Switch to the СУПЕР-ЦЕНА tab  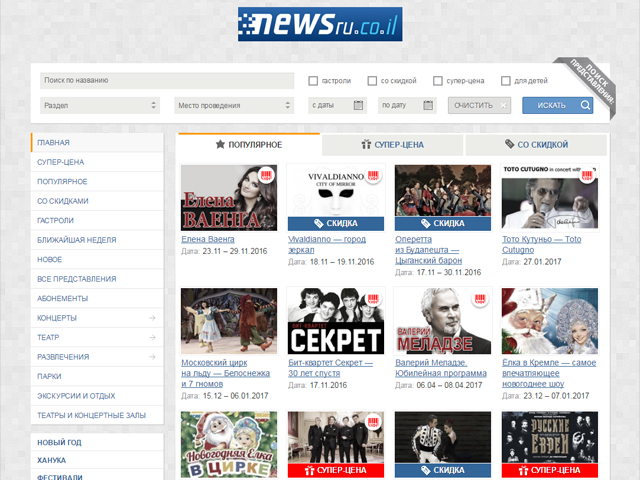[x=392, y=144]
